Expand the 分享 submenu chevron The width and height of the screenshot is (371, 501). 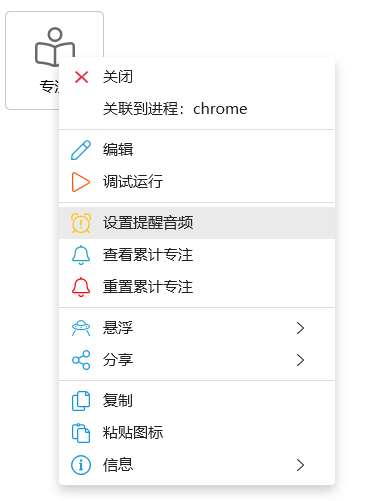click(300, 360)
